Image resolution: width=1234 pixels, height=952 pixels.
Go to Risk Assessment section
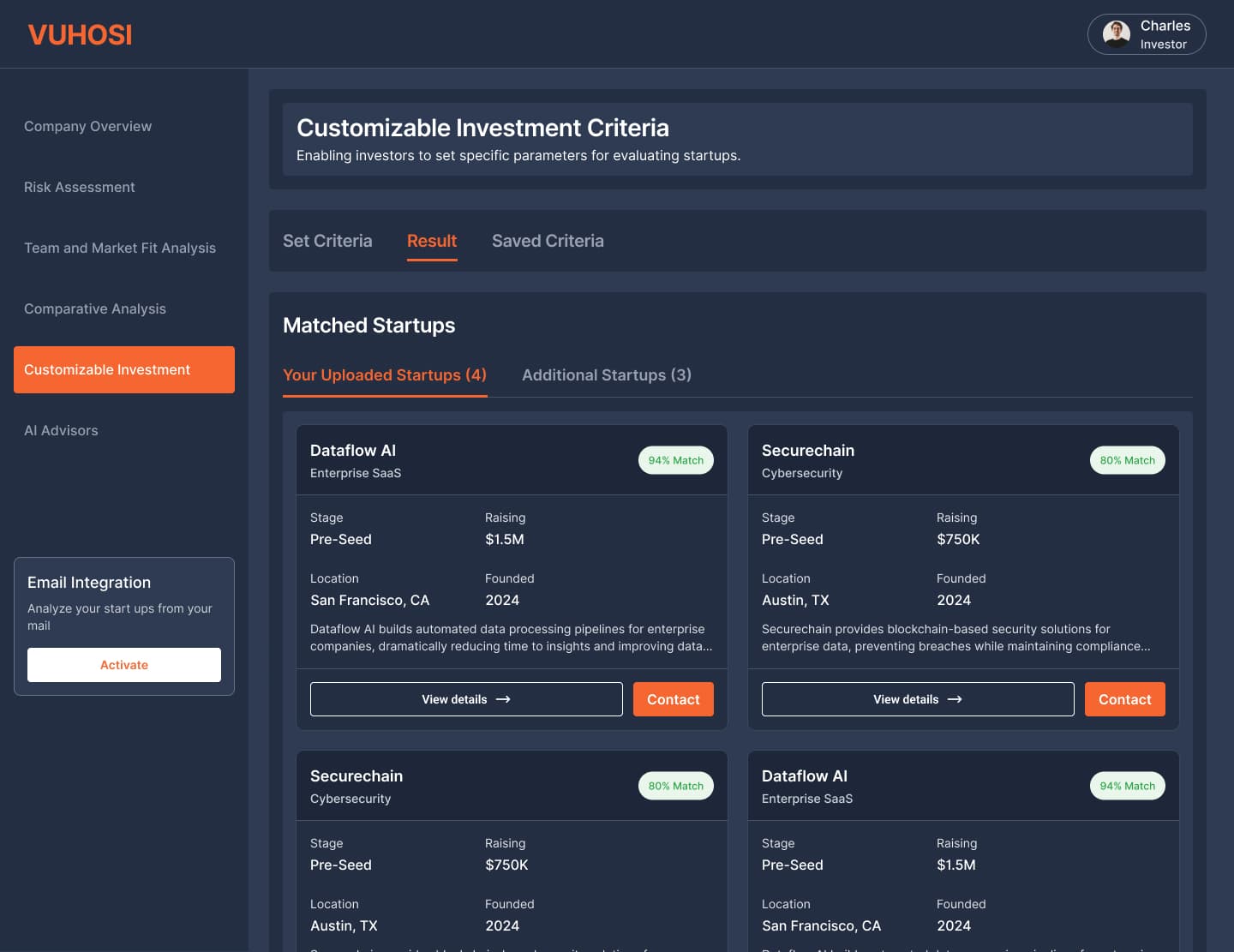[x=79, y=187]
